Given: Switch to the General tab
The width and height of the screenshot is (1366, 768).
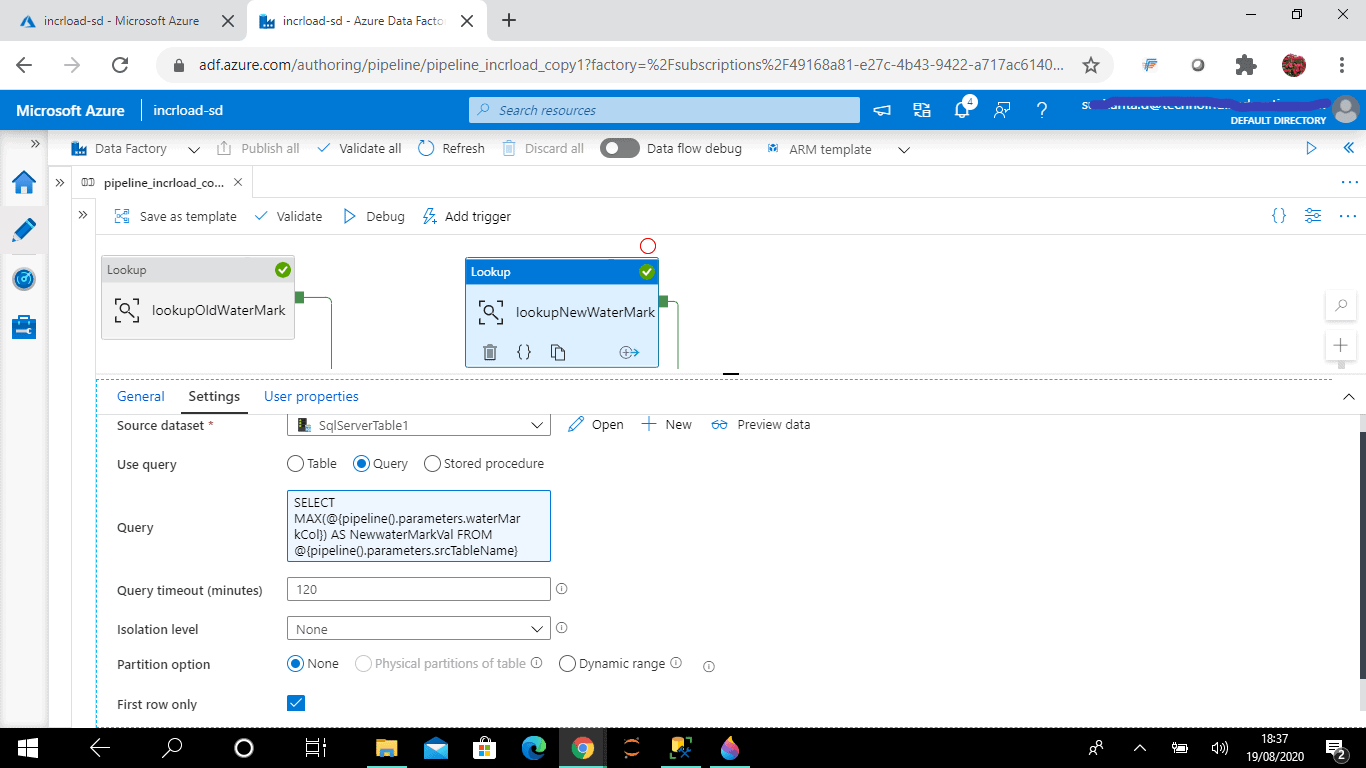Looking at the screenshot, I should click(x=141, y=396).
